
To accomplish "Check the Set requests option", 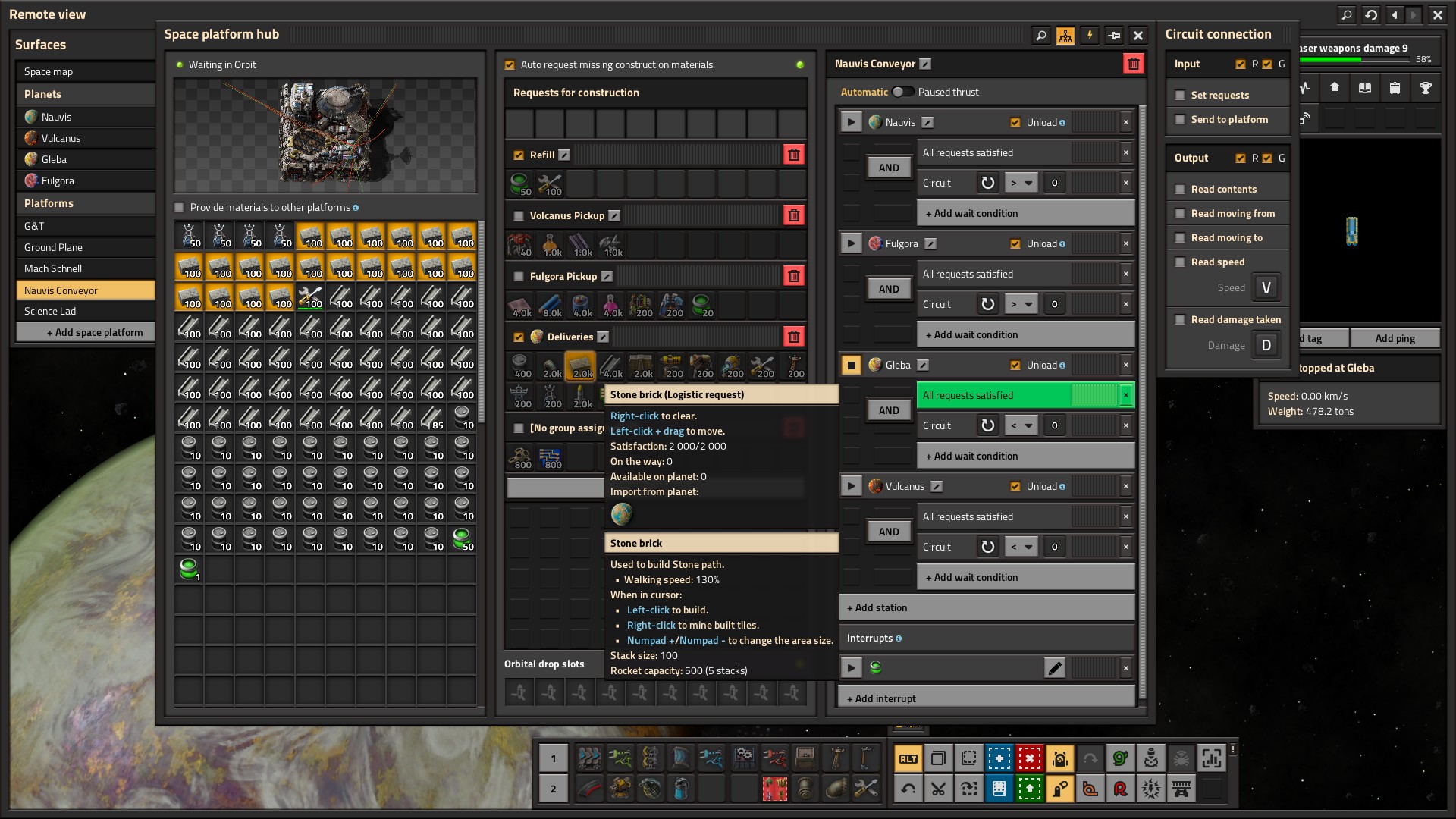I will coord(1180,96).
